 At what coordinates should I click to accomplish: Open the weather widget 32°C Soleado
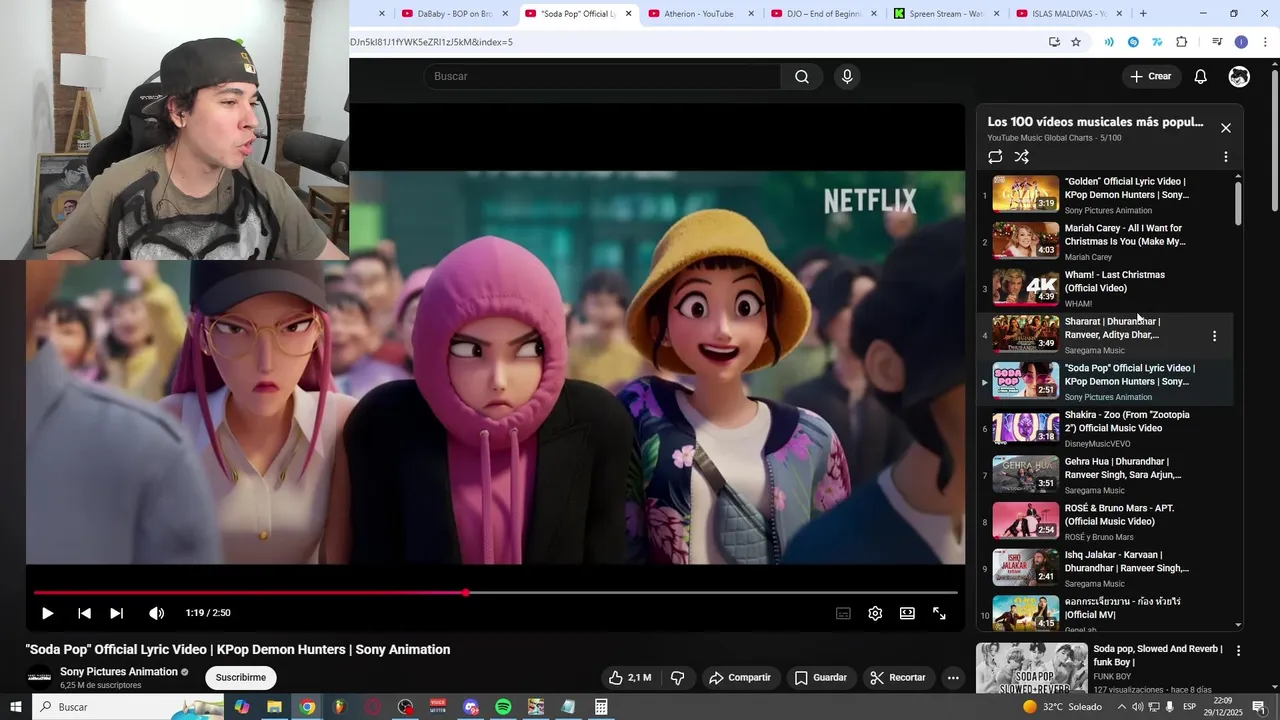[1062, 707]
